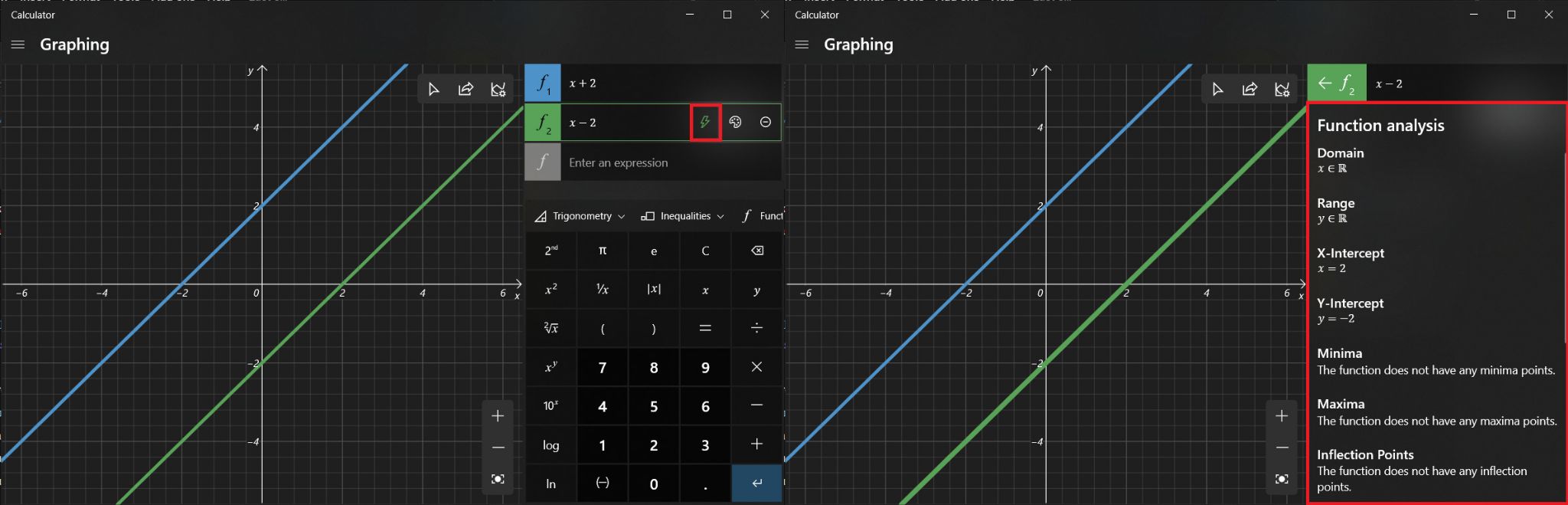Open the palette icon to change x − 2 line color
This screenshot has width=1568, height=505.
coord(735,123)
